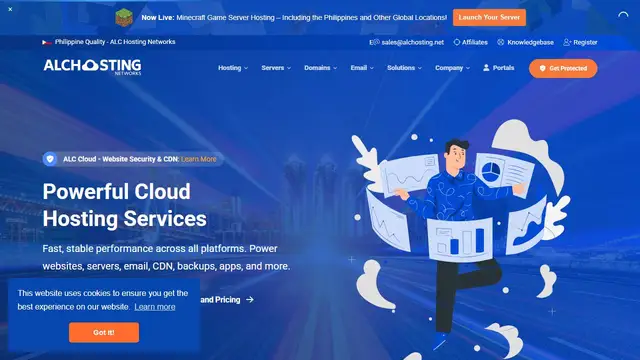Image resolution: width=640 pixels, height=360 pixels.
Task: Open sales@alchosting.net email link
Action: coord(413,42)
